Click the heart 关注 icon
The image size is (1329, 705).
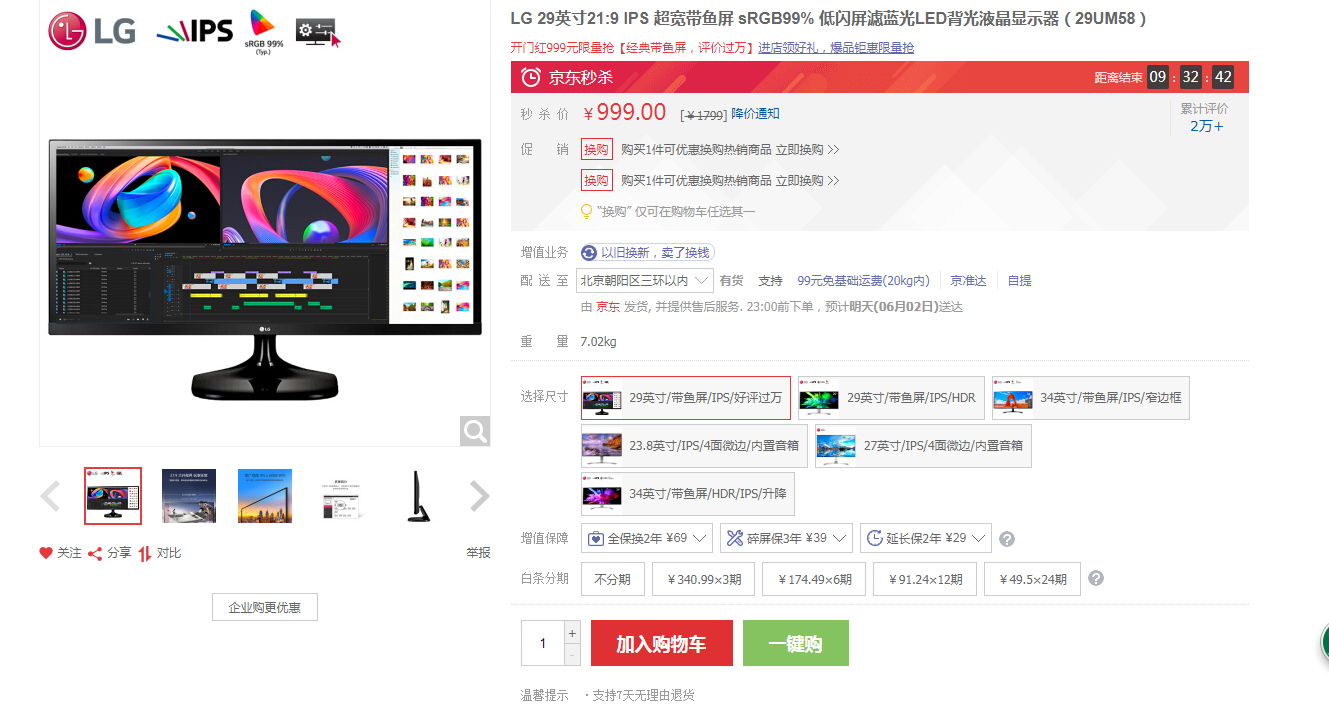(x=46, y=553)
